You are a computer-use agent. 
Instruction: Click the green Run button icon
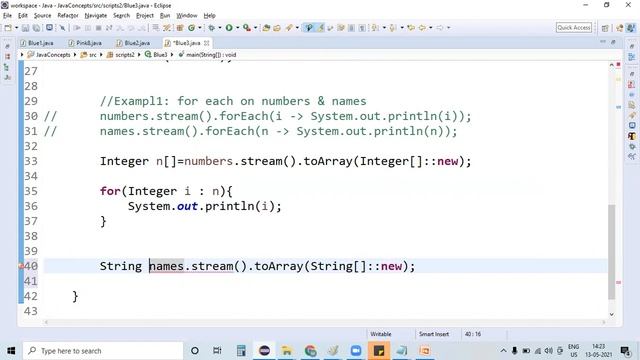(x=229, y=28)
